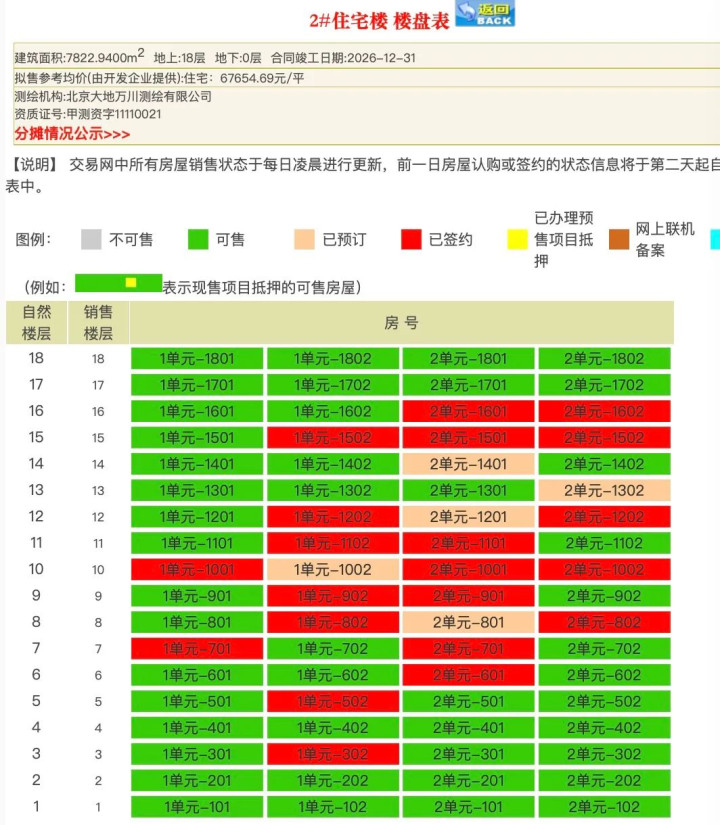Image resolution: width=720 pixels, height=825 pixels.
Task: Open room 2单元-1801
Action: pos(468,359)
